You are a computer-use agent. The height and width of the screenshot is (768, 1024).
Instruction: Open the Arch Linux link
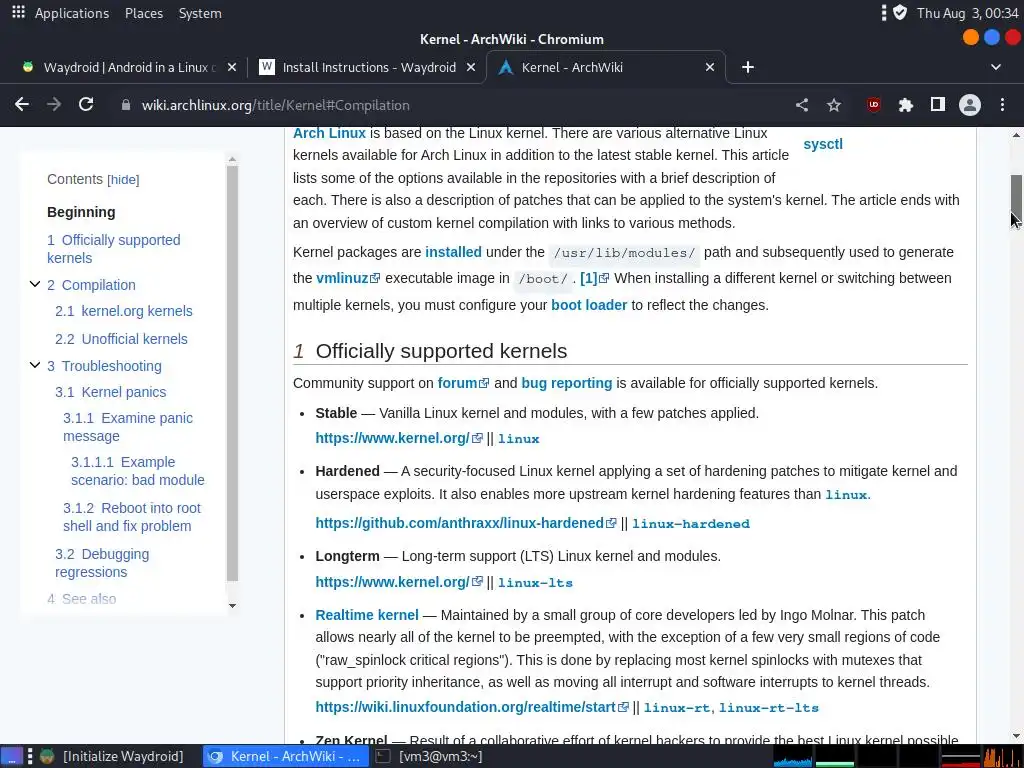click(329, 133)
